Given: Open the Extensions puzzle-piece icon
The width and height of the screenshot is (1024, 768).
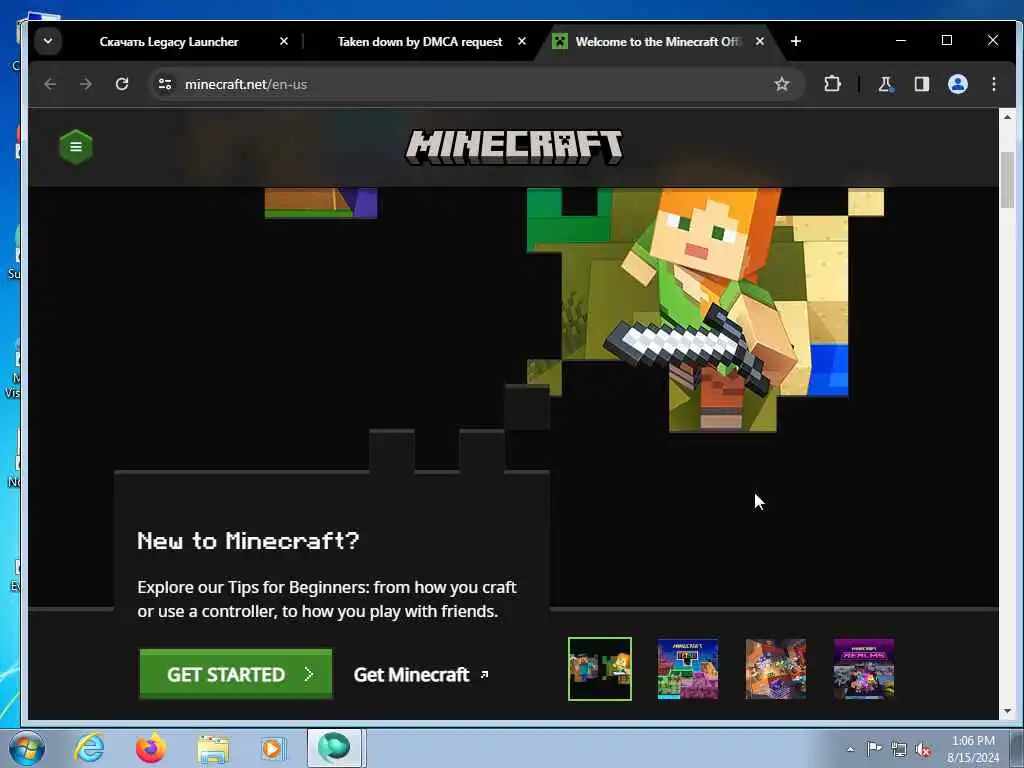Looking at the screenshot, I should [x=832, y=84].
